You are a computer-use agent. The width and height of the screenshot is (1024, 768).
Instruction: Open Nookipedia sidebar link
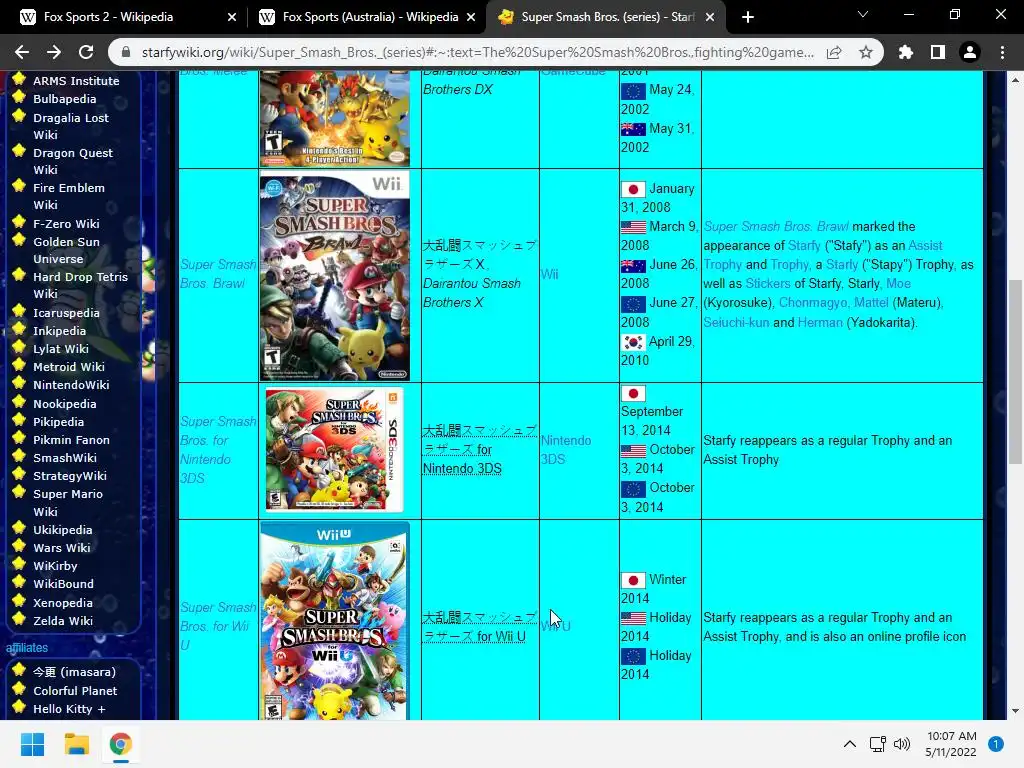pyautogui.click(x=65, y=404)
